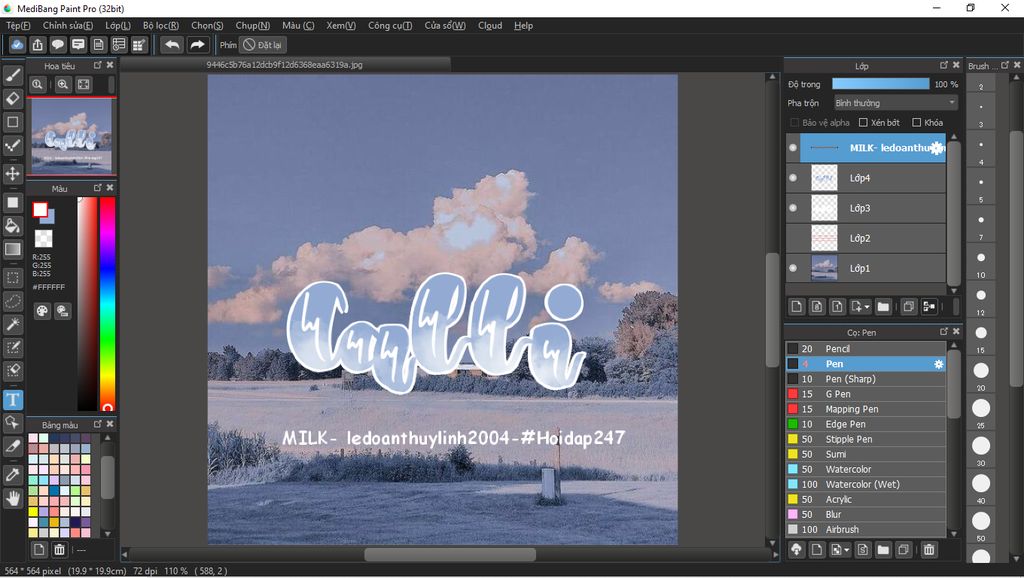
Task: Select the Lasso selection tool
Action: tap(12, 301)
